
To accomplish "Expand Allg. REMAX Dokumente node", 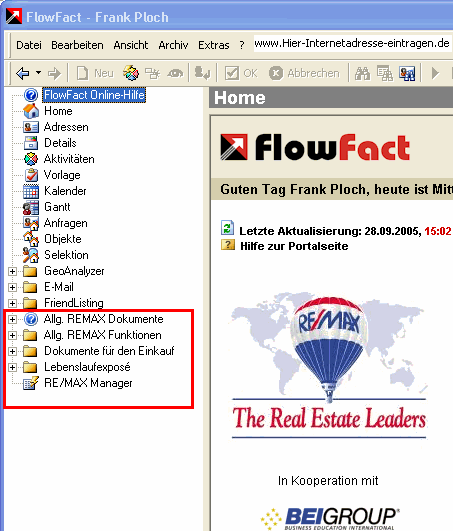I will [12, 319].
